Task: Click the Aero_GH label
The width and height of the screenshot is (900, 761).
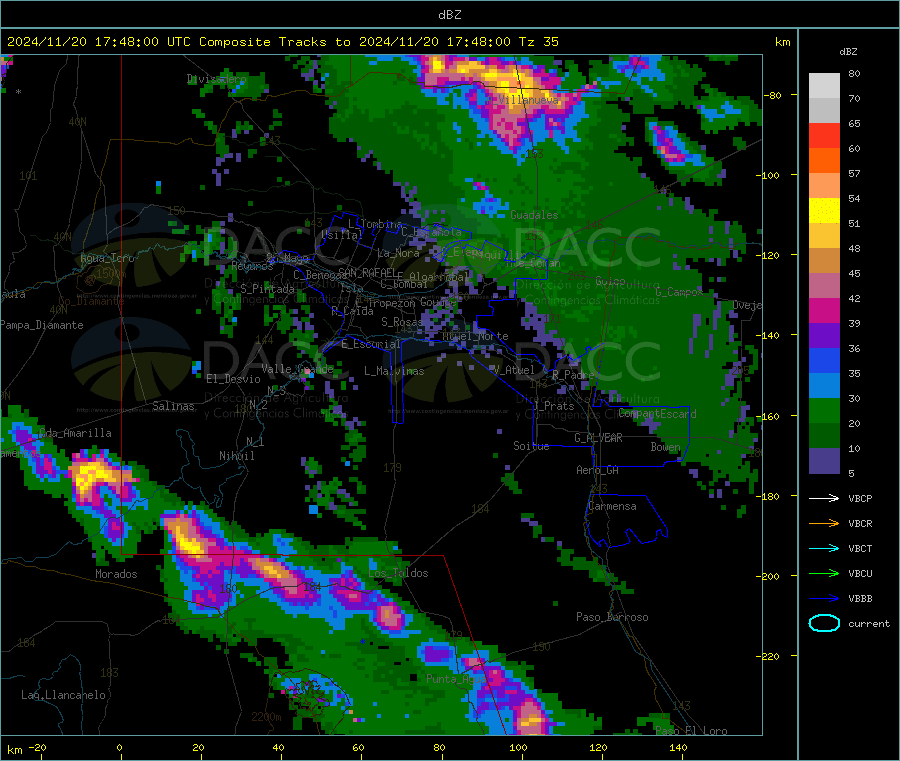Action: (598, 470)
